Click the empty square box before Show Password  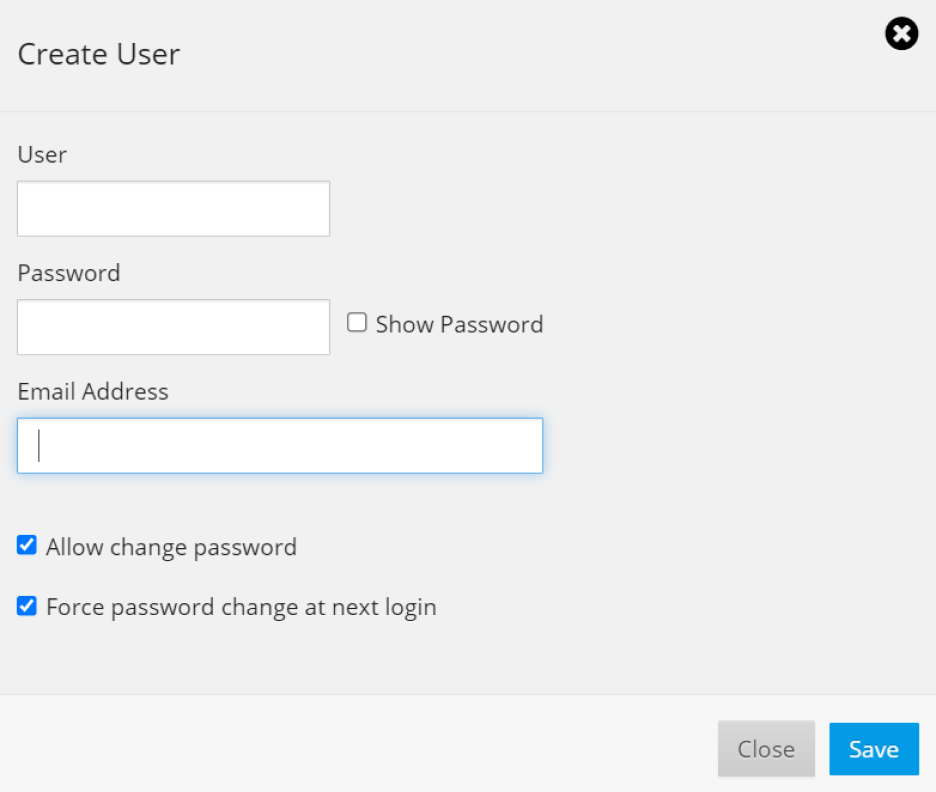click(357, 322)
